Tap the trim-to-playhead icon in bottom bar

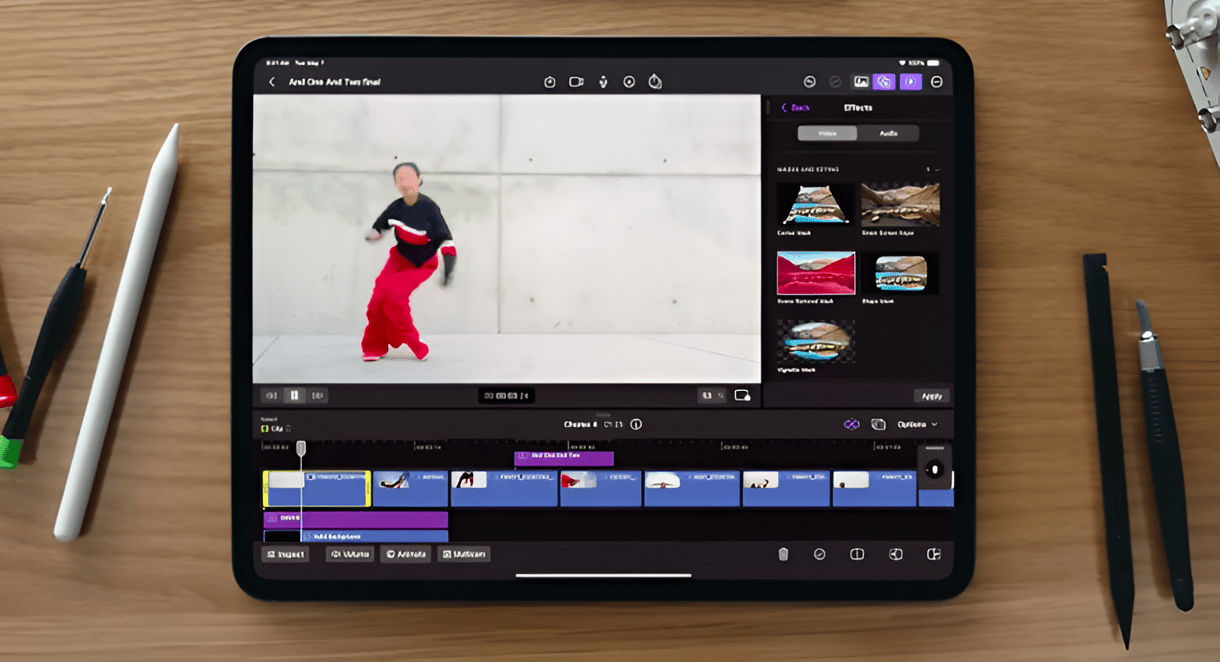tap(896, 554)
